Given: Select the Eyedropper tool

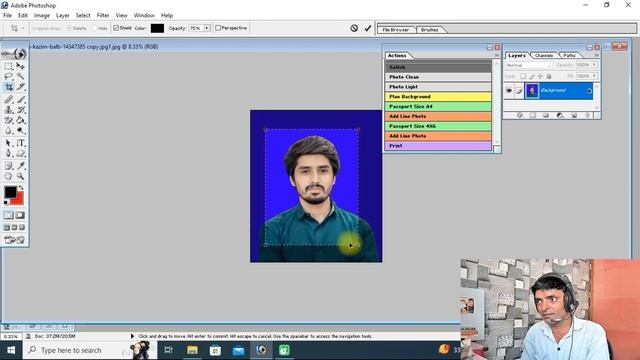Looking at the screenshot, I should click(20, 166).
